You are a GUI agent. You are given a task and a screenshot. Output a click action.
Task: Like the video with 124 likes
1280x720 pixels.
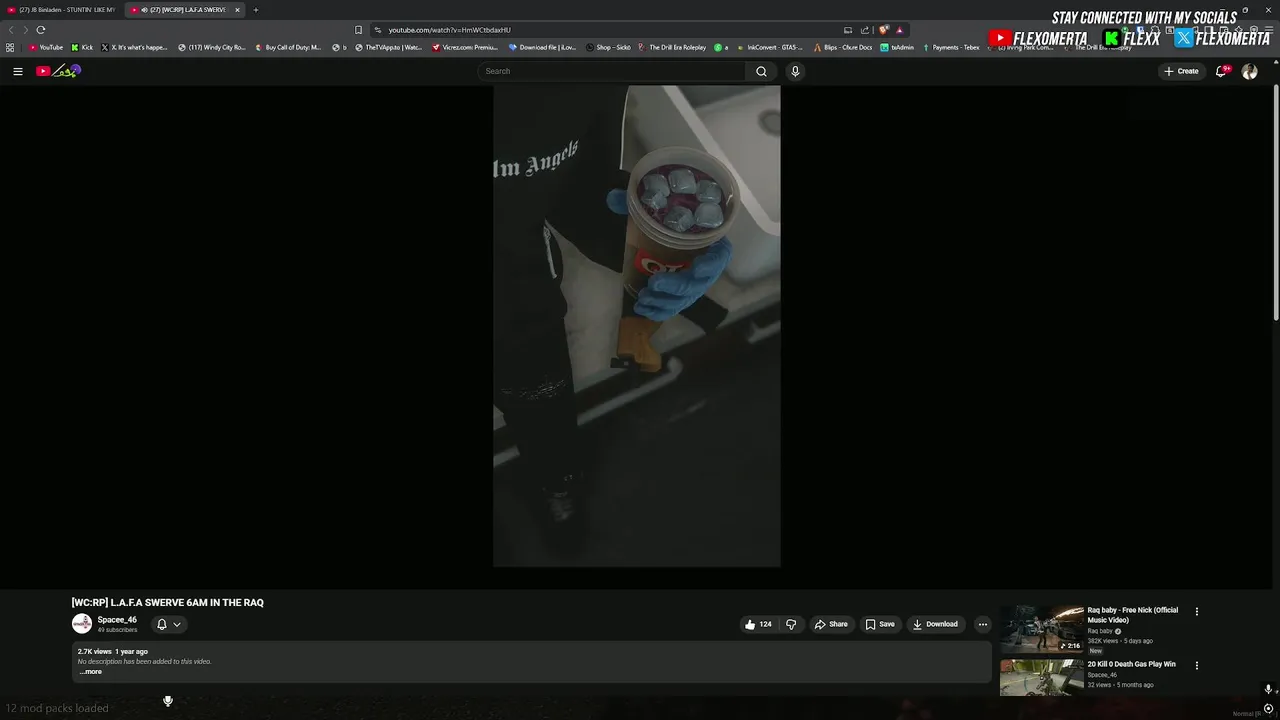point(758,624)
